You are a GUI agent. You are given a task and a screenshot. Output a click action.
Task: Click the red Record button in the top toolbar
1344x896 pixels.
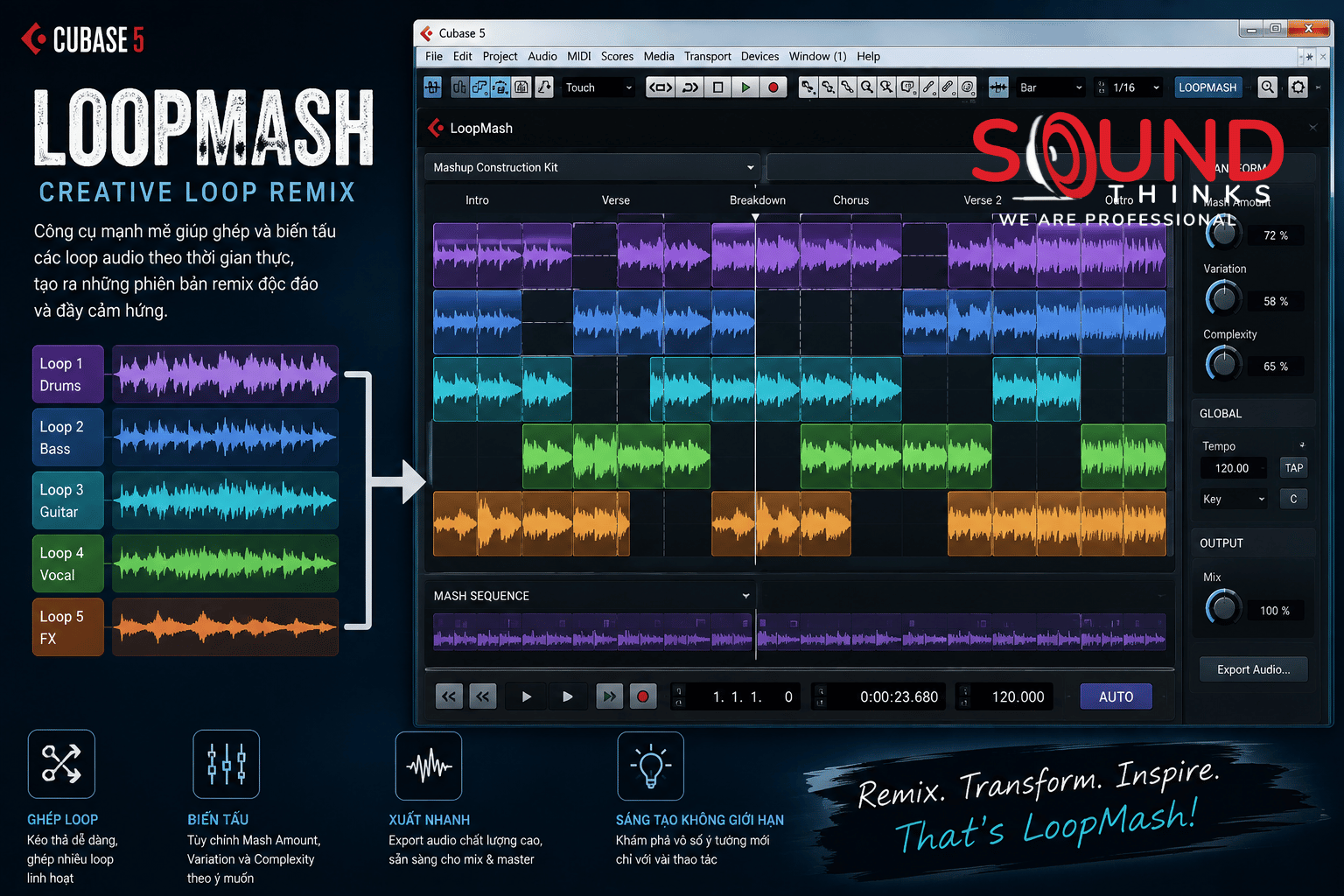[773, 87]
